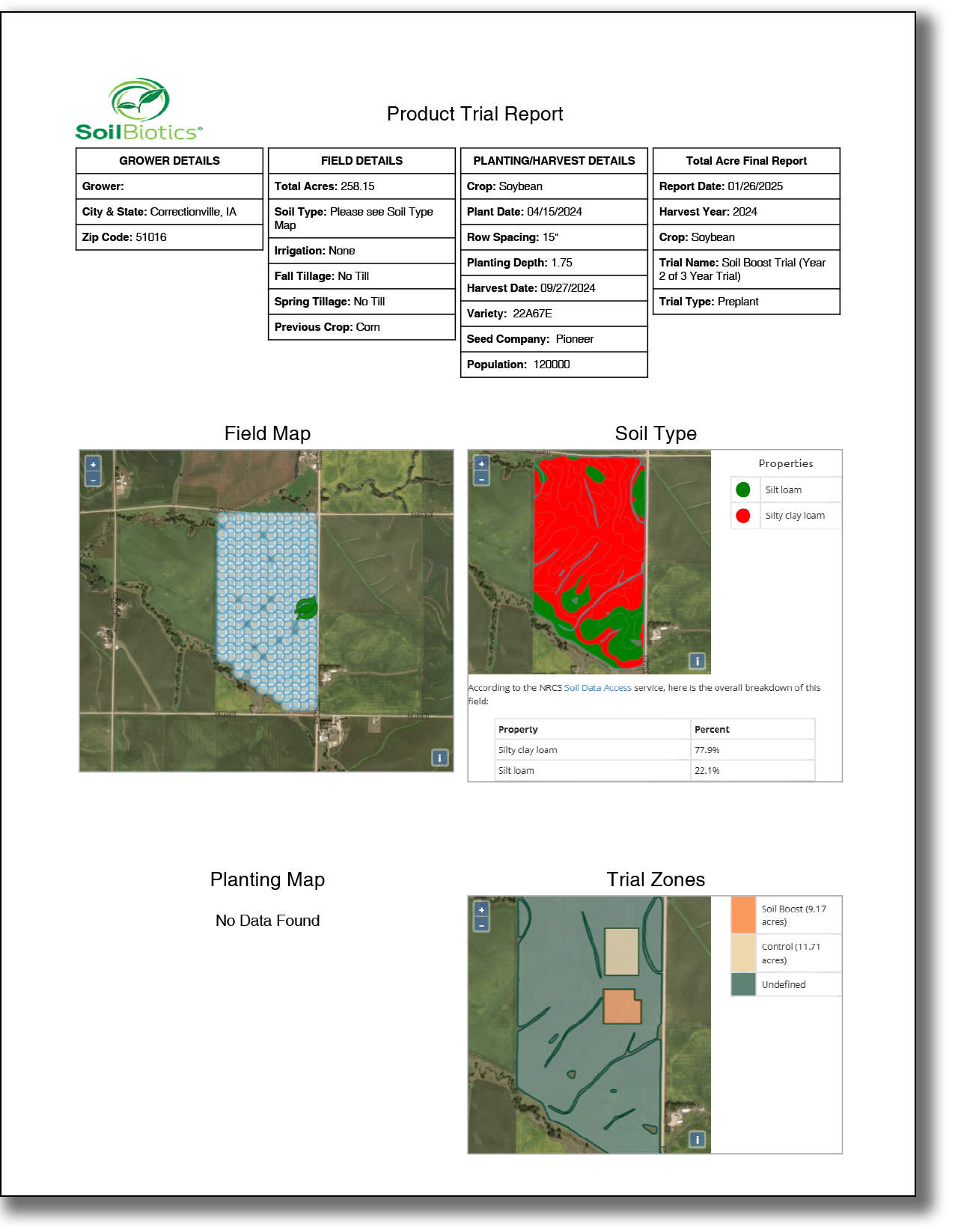The width and height of the screenshot is (958, 1232).
Task: Click the 'Silt loam' table row cell
Action: pyautogui.click(x=593, y=770)
